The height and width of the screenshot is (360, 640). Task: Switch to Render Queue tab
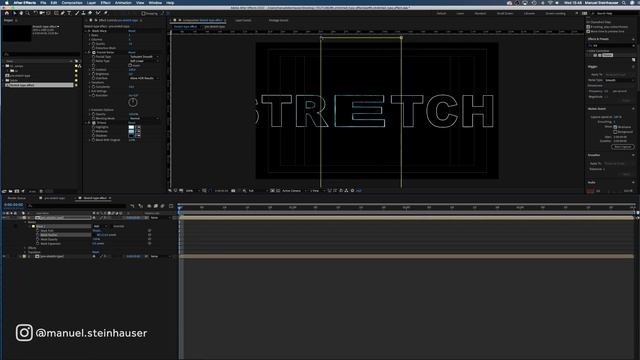(x=16, y=198)
